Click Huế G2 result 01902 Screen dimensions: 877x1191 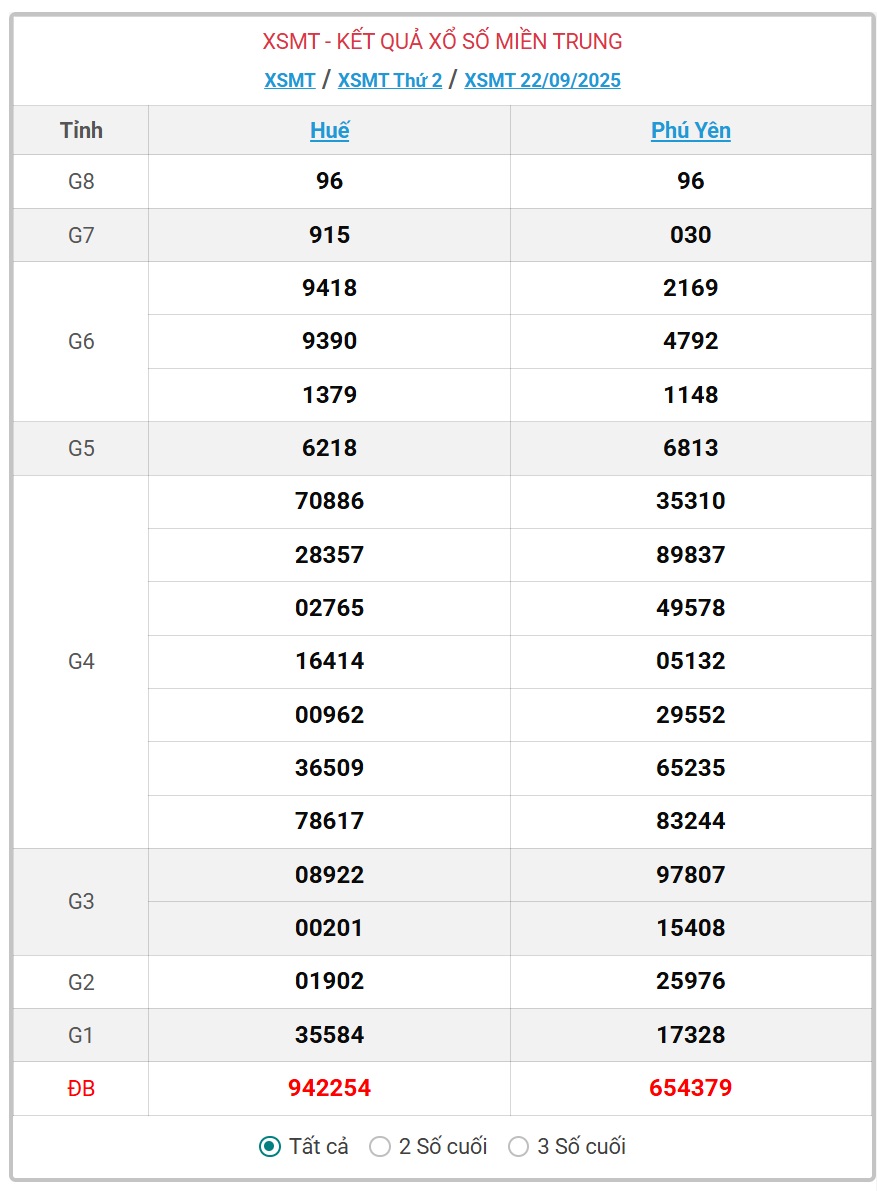tap(330, 981)
